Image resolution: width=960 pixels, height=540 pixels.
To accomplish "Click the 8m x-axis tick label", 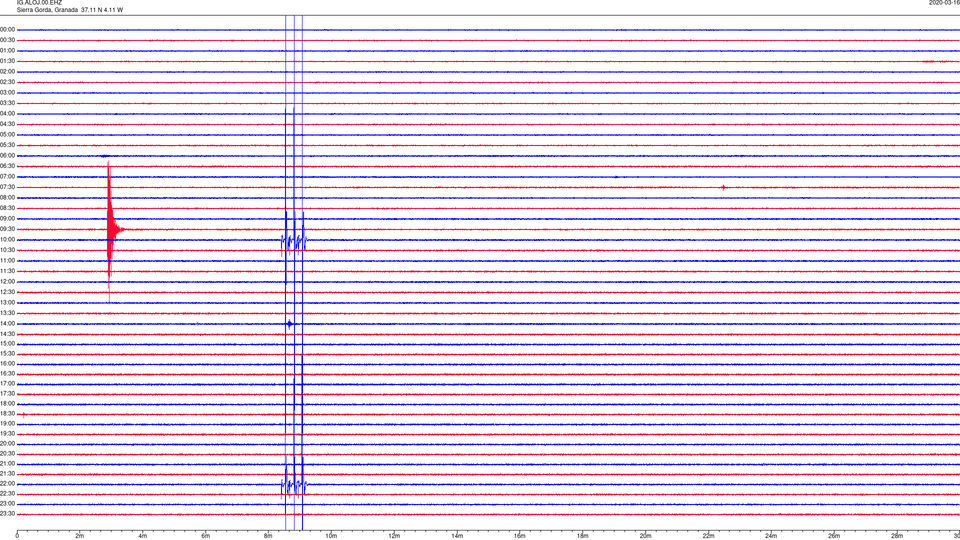I will (x=268, y=536).
